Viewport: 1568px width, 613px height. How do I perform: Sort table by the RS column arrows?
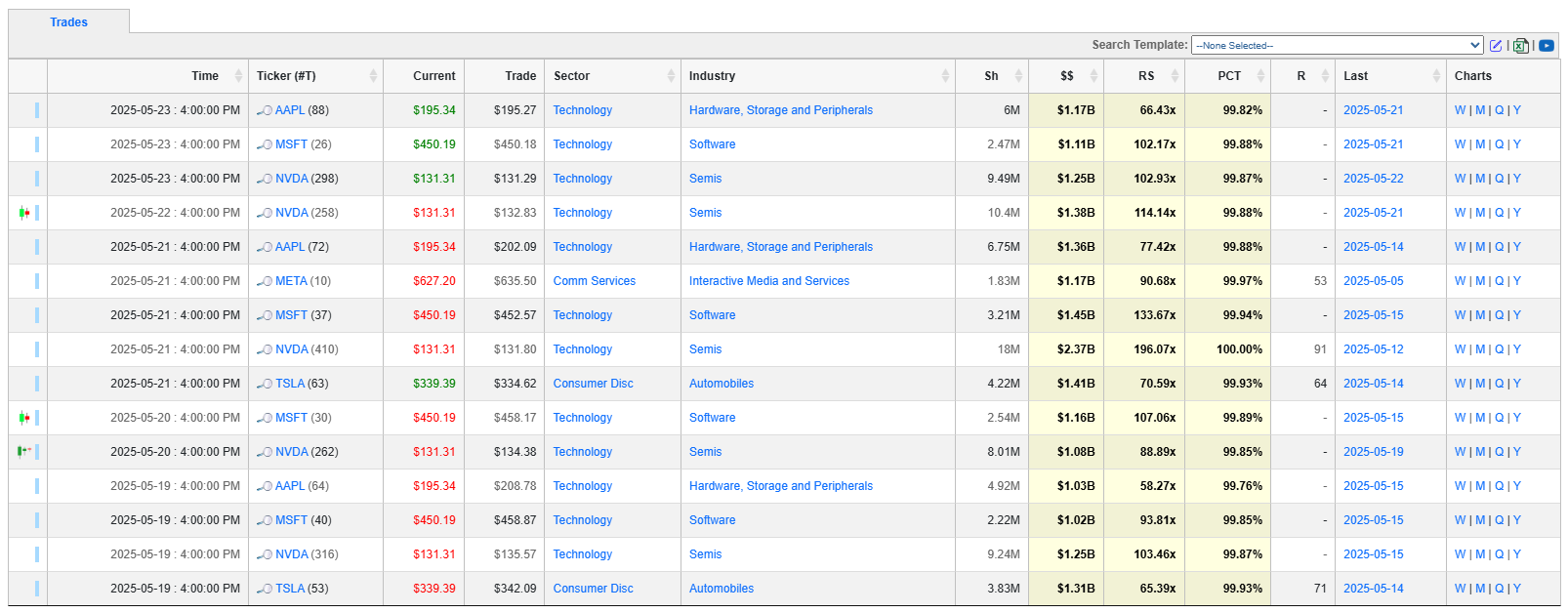1175,76
